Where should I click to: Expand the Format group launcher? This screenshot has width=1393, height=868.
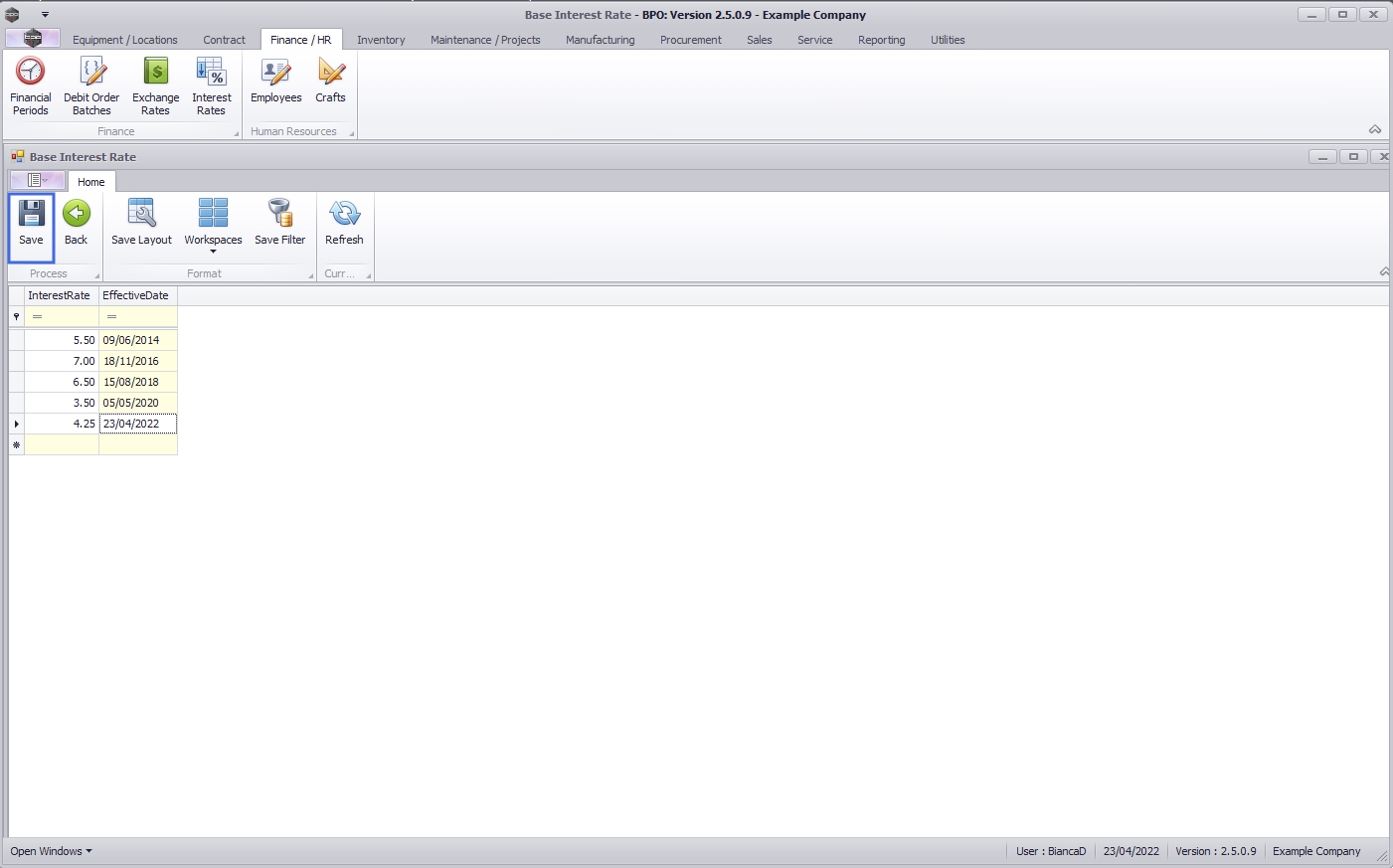pyautogui.click(x=310, y=275)
